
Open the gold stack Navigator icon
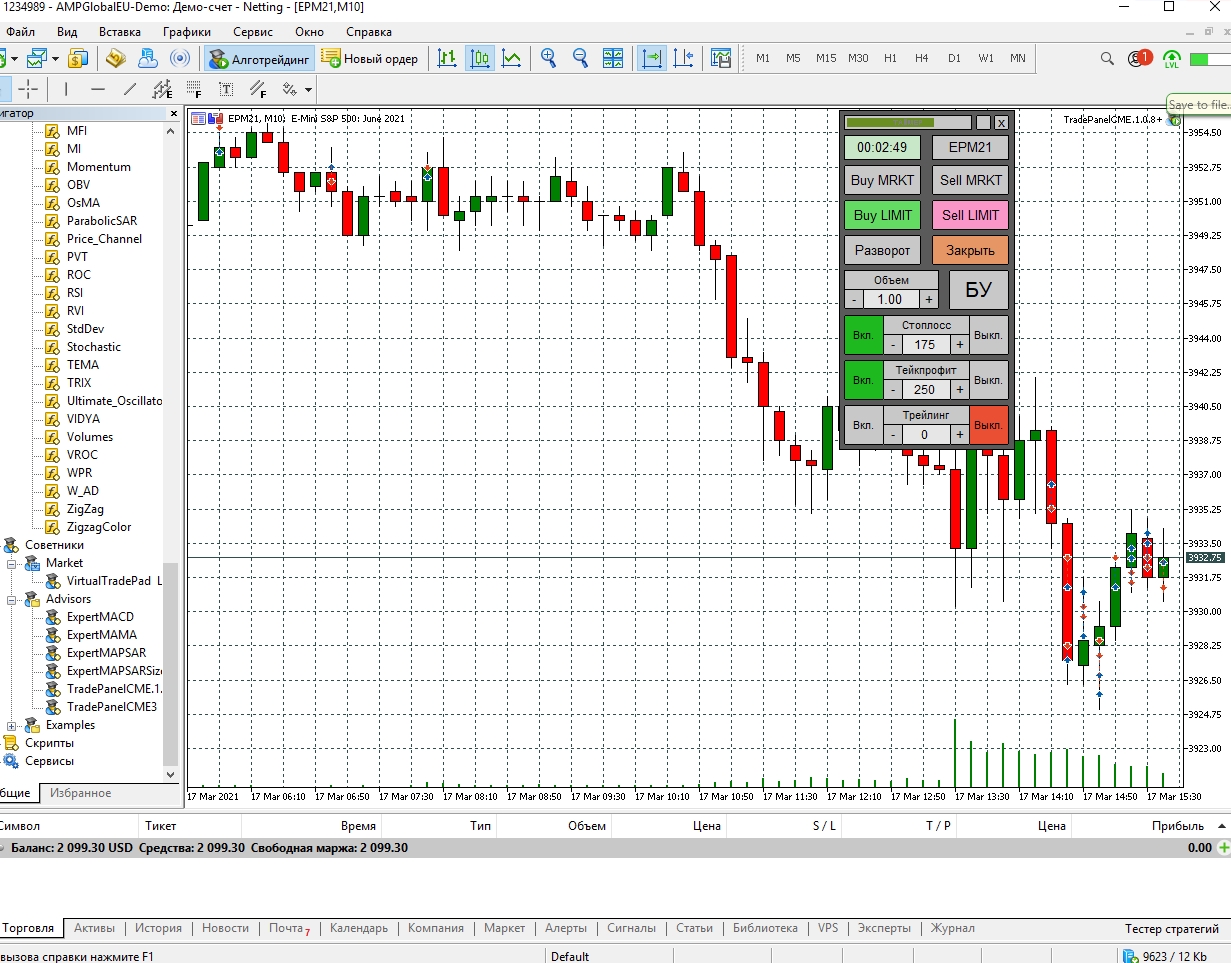(115, 59)
